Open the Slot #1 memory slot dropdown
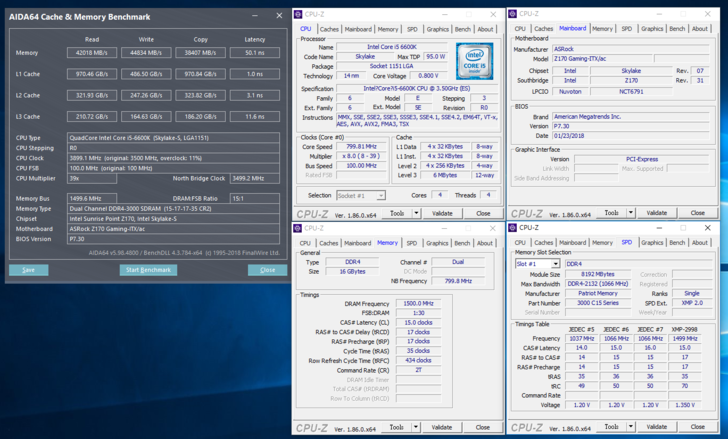This screenshot has width=728, height=439. [x=536, y=264]
